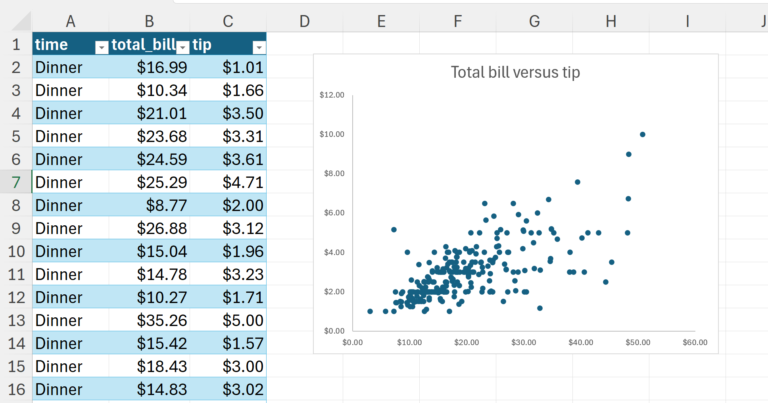
Task: Select row 7 header
Action: coord(15,182)
